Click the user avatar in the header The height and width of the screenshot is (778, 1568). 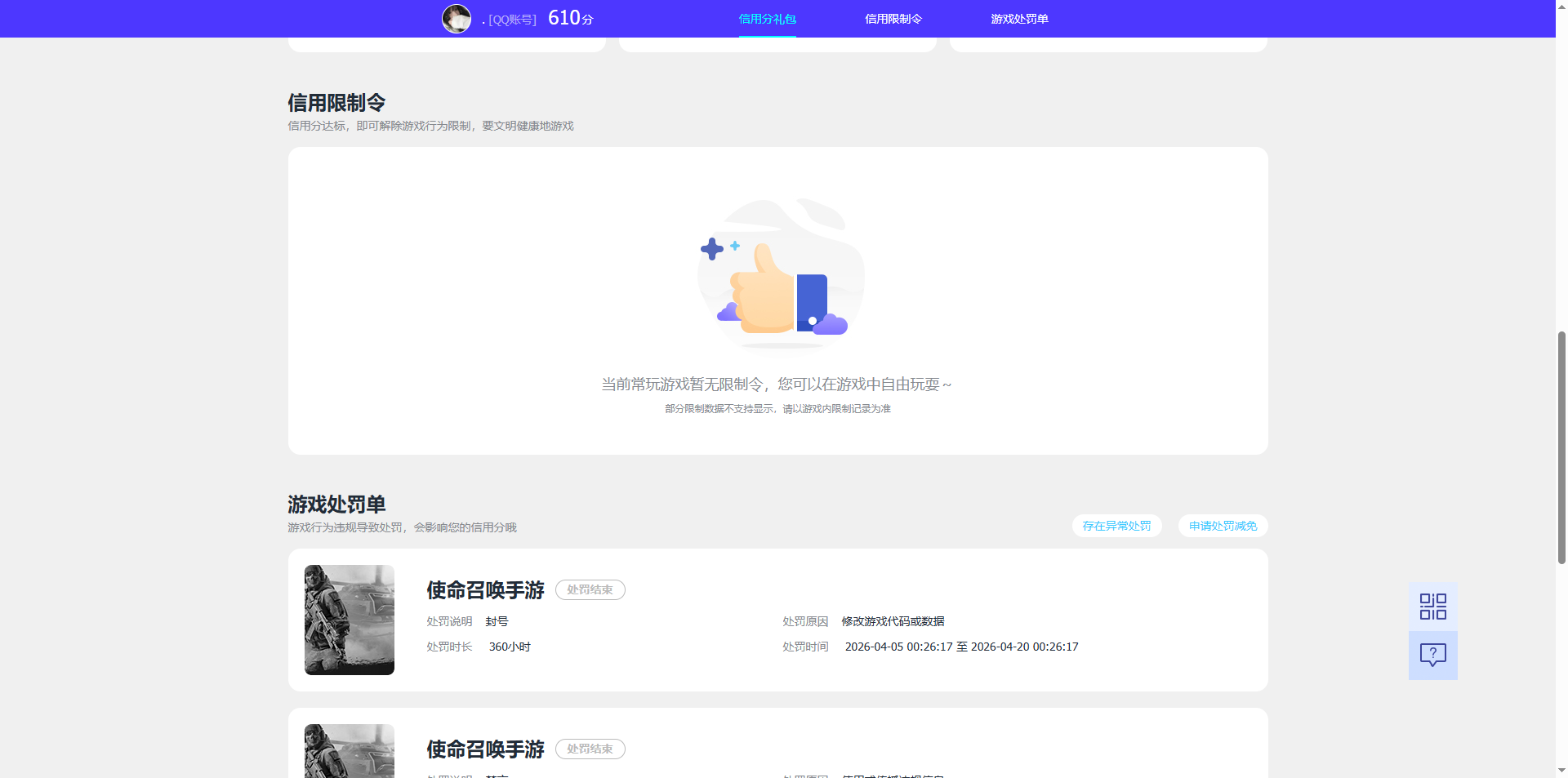[x=457, y=19]
